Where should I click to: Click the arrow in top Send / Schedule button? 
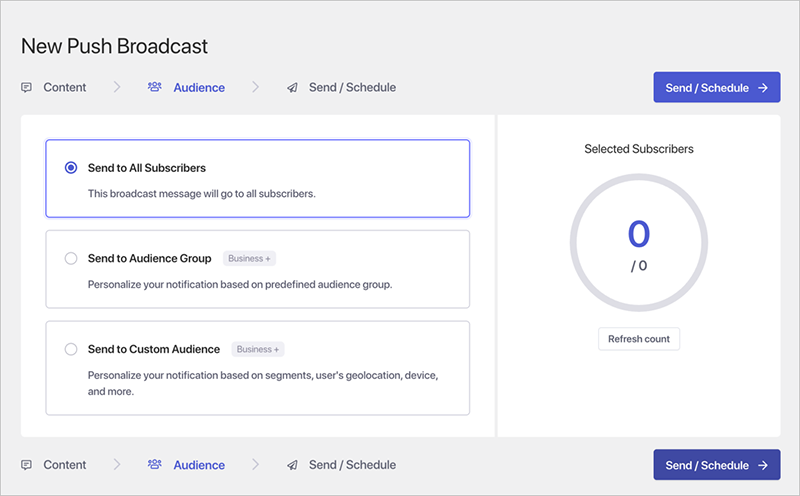click(763, 88)
